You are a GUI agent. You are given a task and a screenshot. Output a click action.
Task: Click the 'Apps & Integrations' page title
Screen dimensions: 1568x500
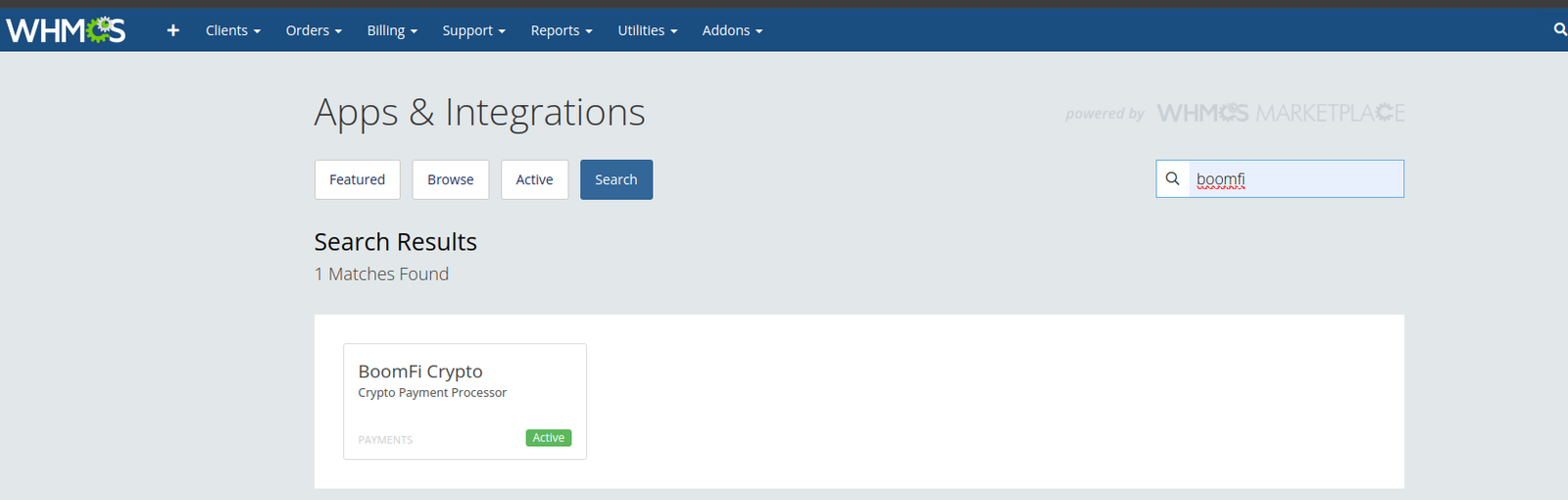point(479,113)
